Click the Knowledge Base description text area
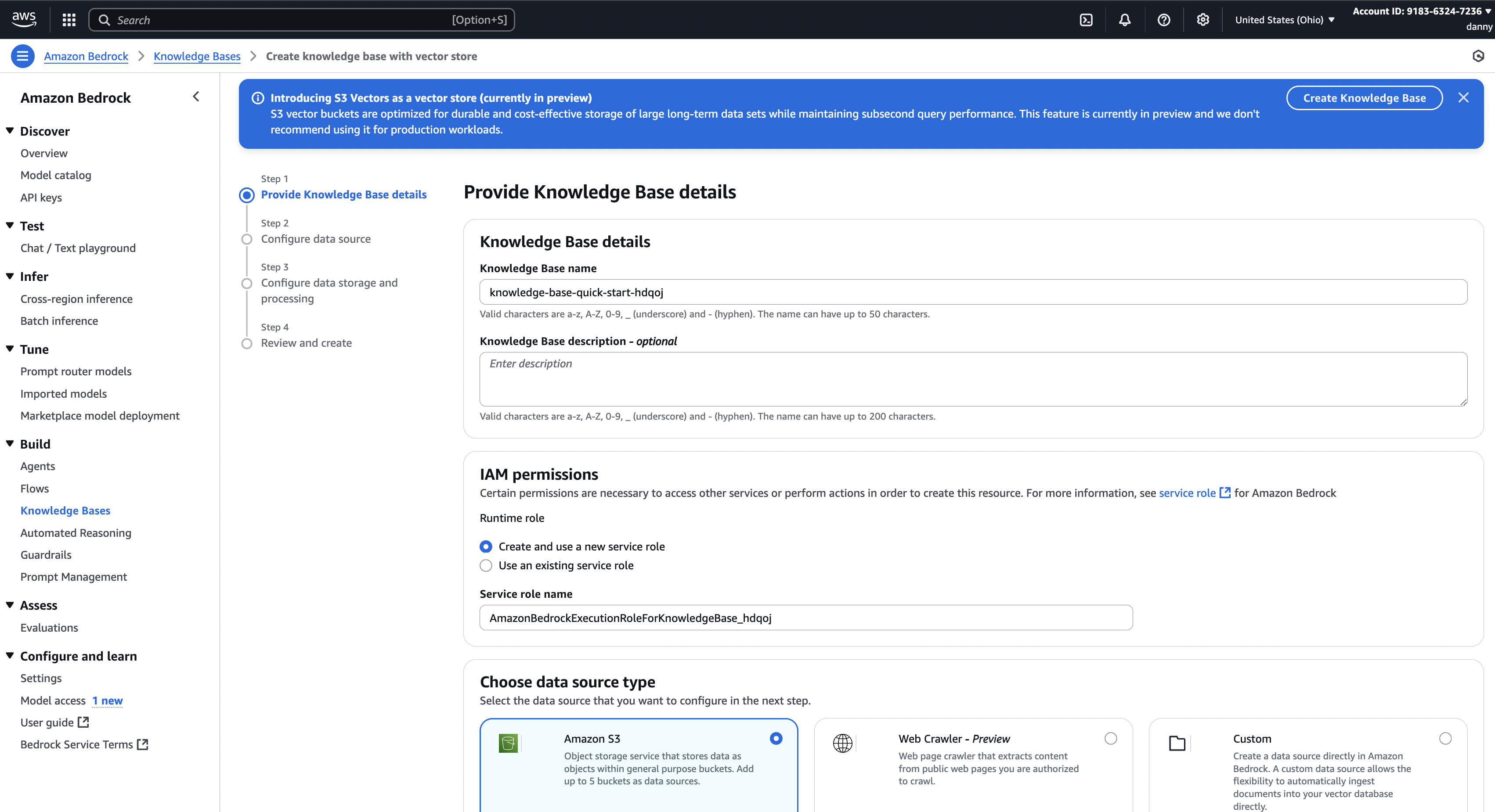Screen dimensions: 1495x812 [x=973, y=379]
